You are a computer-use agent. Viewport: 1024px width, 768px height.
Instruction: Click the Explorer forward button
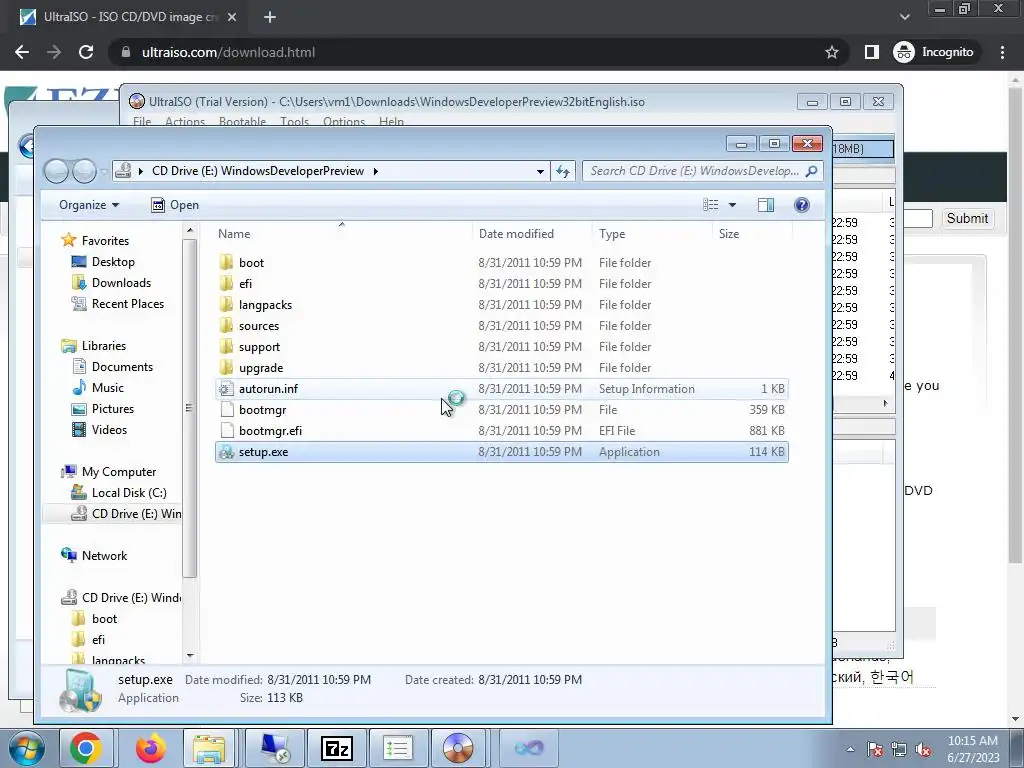[x=84, y=171]
